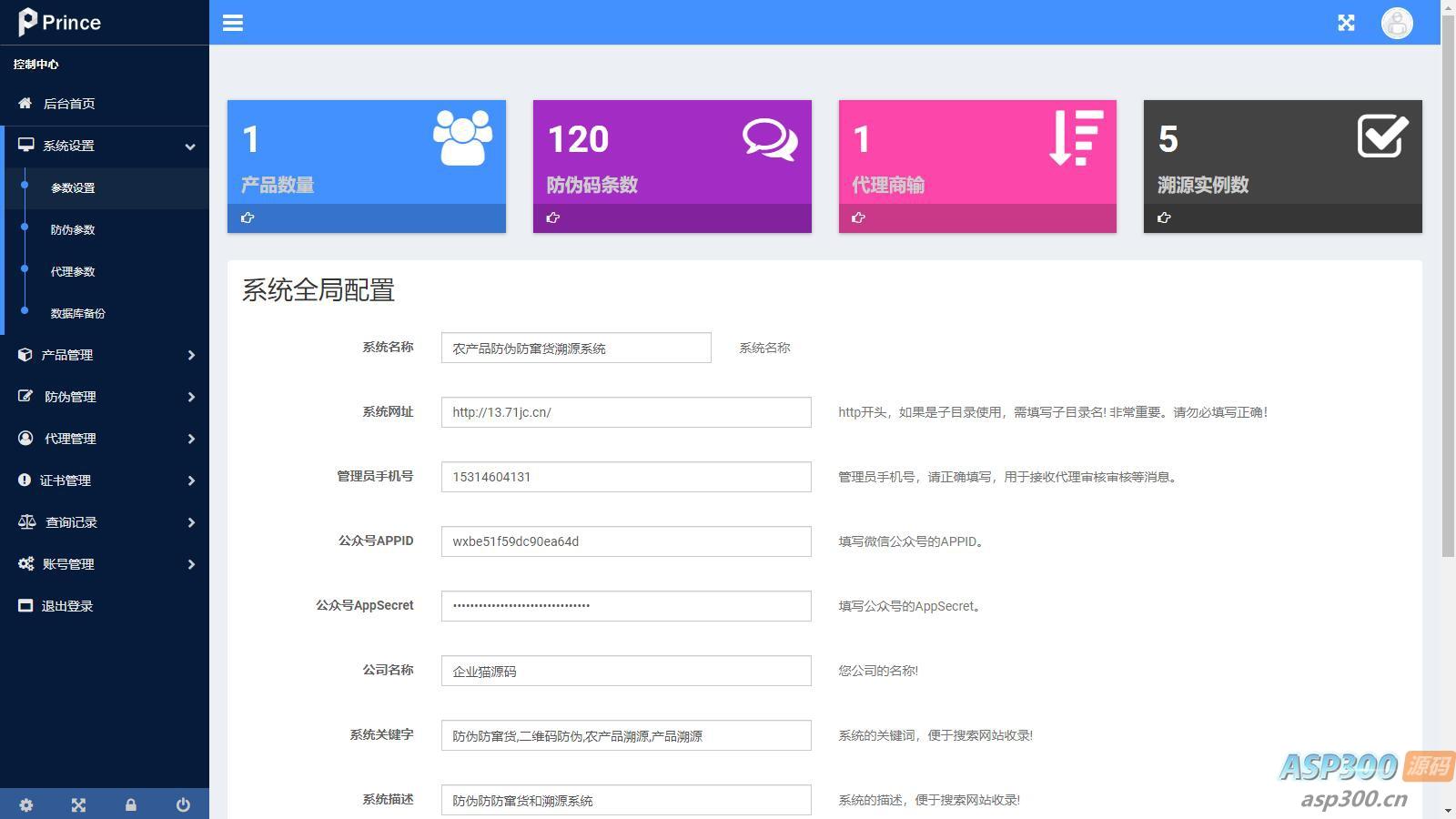Open the 数据库备份 submenu item

tap(78, 314)
